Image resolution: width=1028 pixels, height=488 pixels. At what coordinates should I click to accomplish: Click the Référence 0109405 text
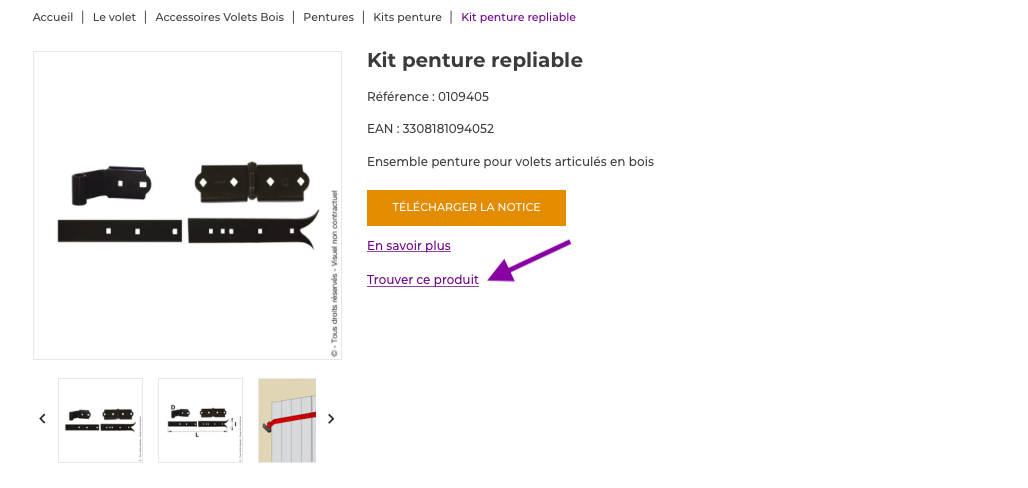pyautogui.click(x=428, y=97)
